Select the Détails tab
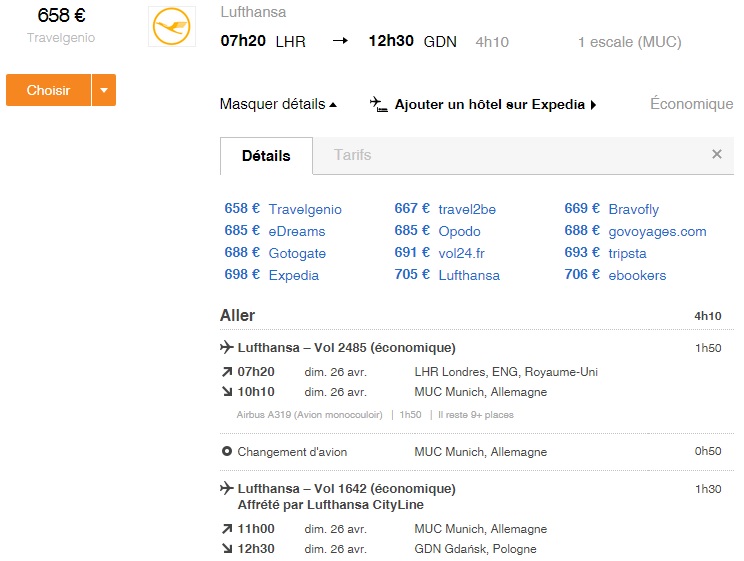Image resolution: width=744 pixels, height=561 pixels. [266, 156]
